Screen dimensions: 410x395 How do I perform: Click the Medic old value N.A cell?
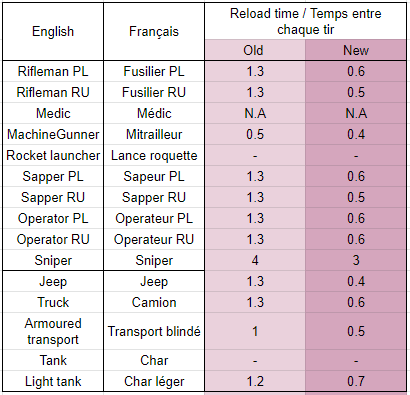tap(255, 113)
